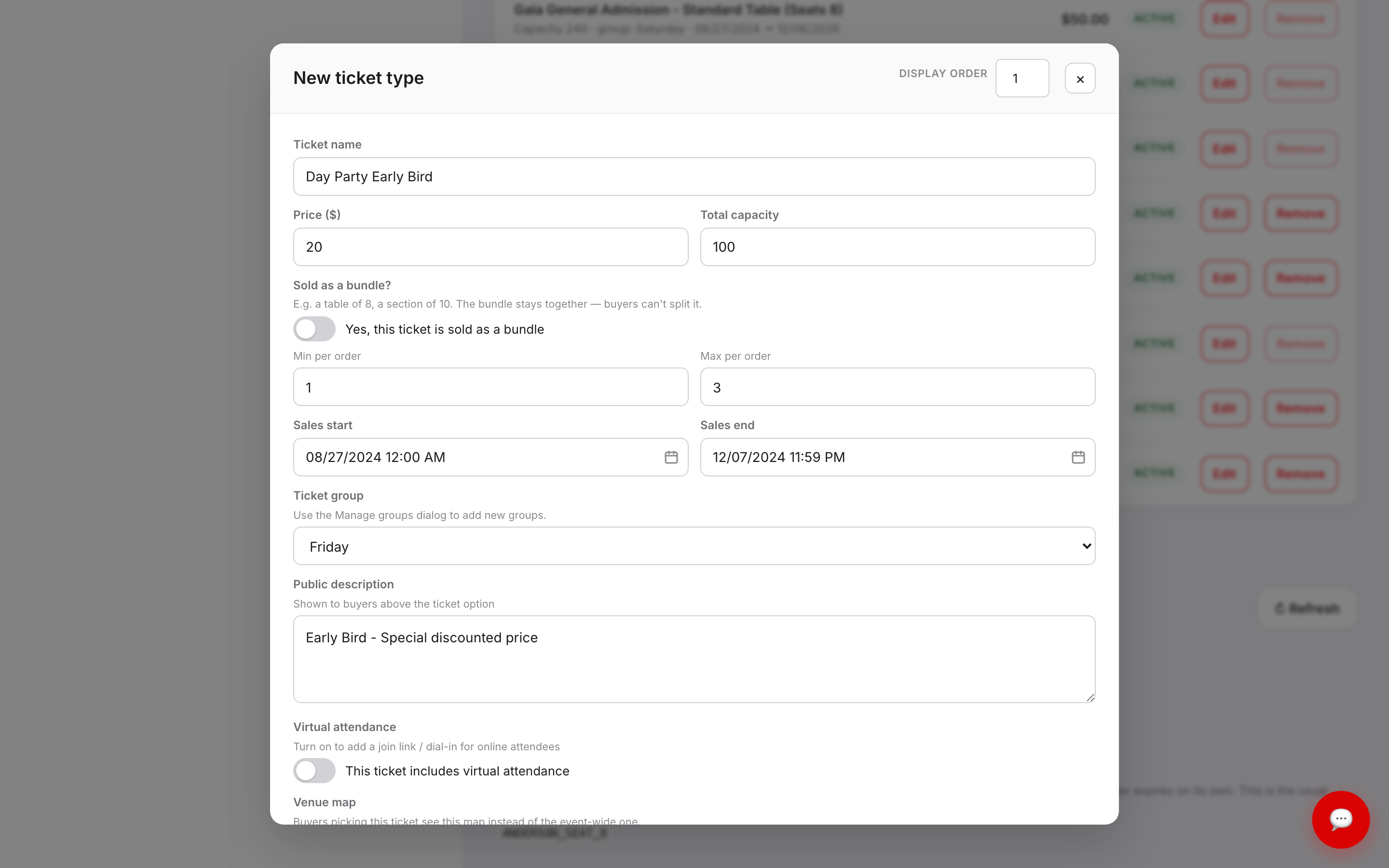Focus the Min per order field

tap(490, 387)
